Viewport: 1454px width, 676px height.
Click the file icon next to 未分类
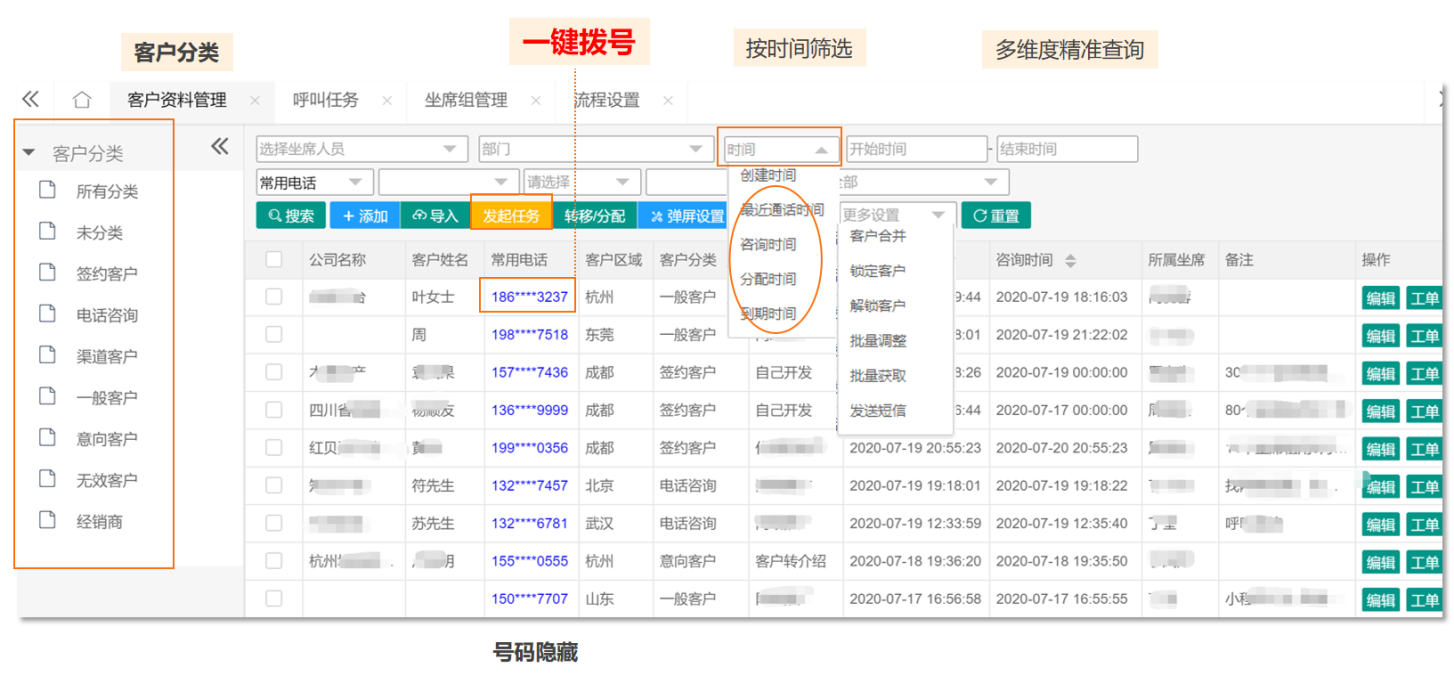[47, 231]
